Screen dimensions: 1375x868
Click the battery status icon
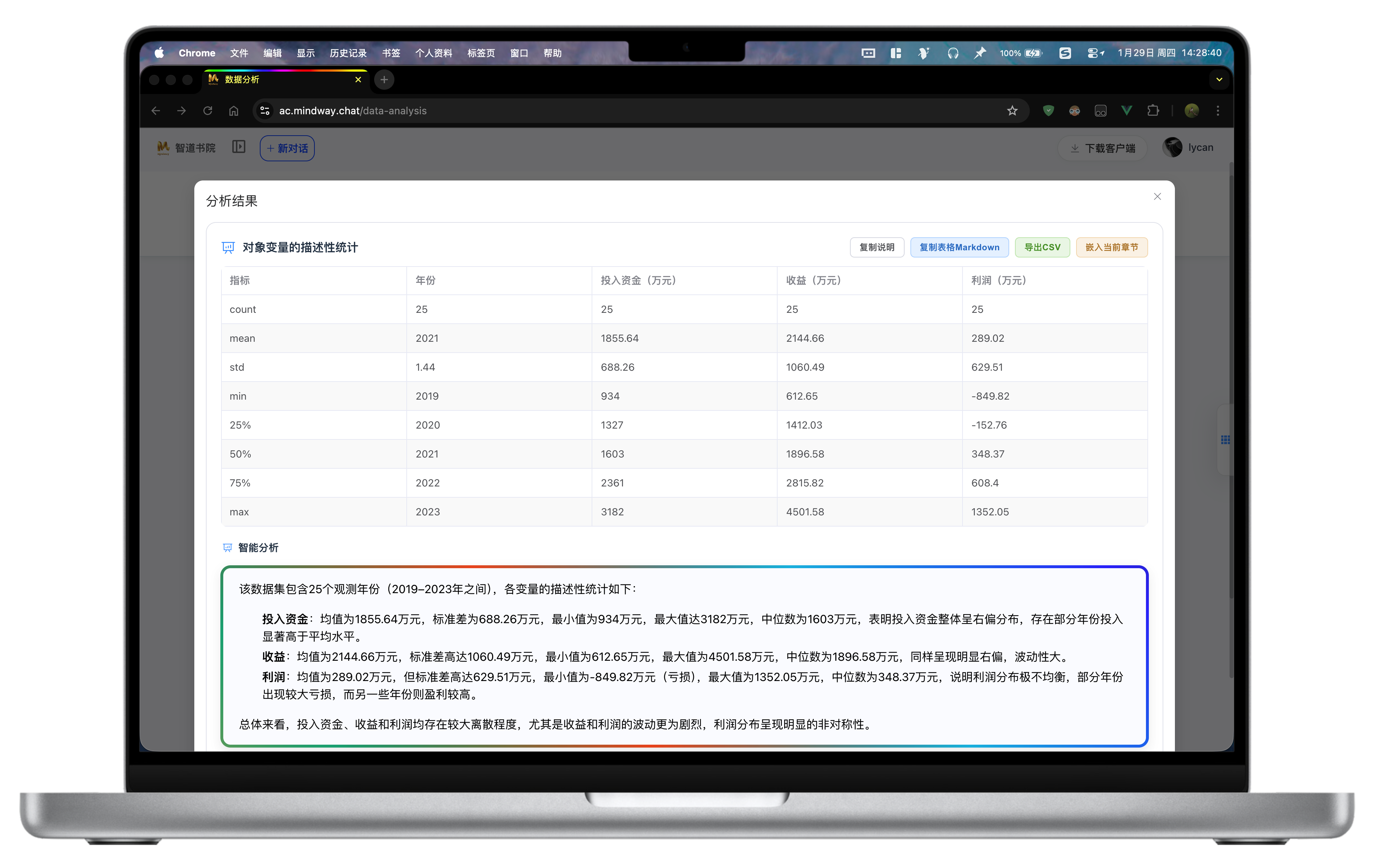pyautogui.click(x=1033, y=53)
